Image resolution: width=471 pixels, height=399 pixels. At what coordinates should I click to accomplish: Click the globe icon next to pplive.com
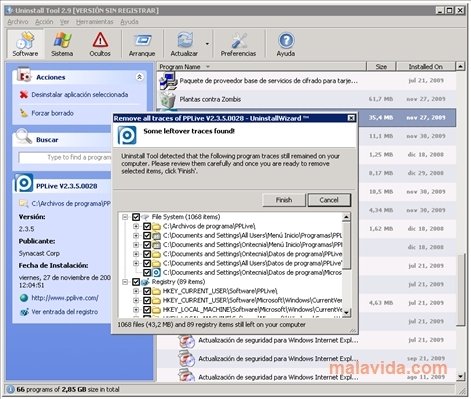click(24, 298)
